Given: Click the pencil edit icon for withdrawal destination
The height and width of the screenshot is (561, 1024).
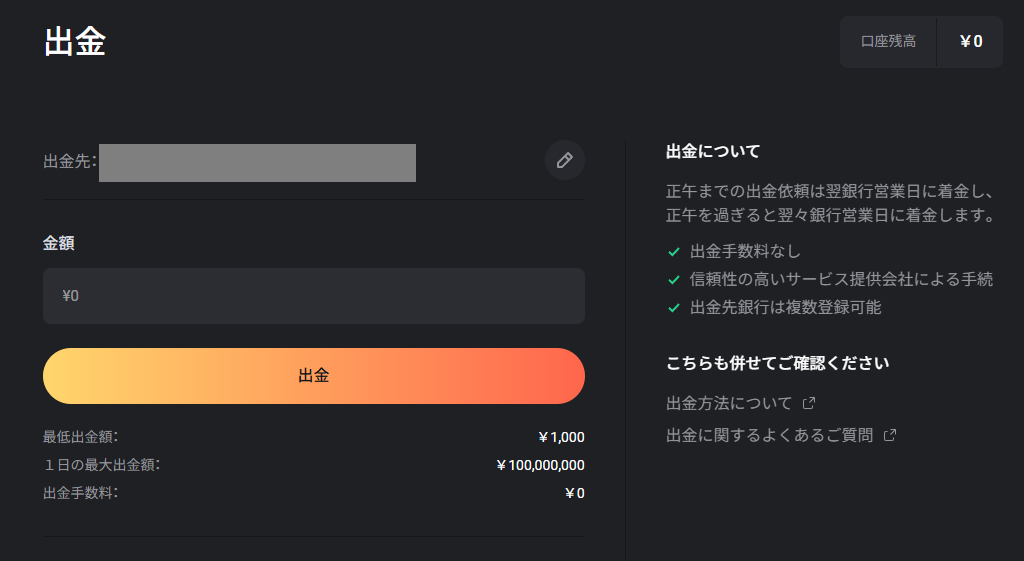Looking at the screenshot, I should [565, 160].
